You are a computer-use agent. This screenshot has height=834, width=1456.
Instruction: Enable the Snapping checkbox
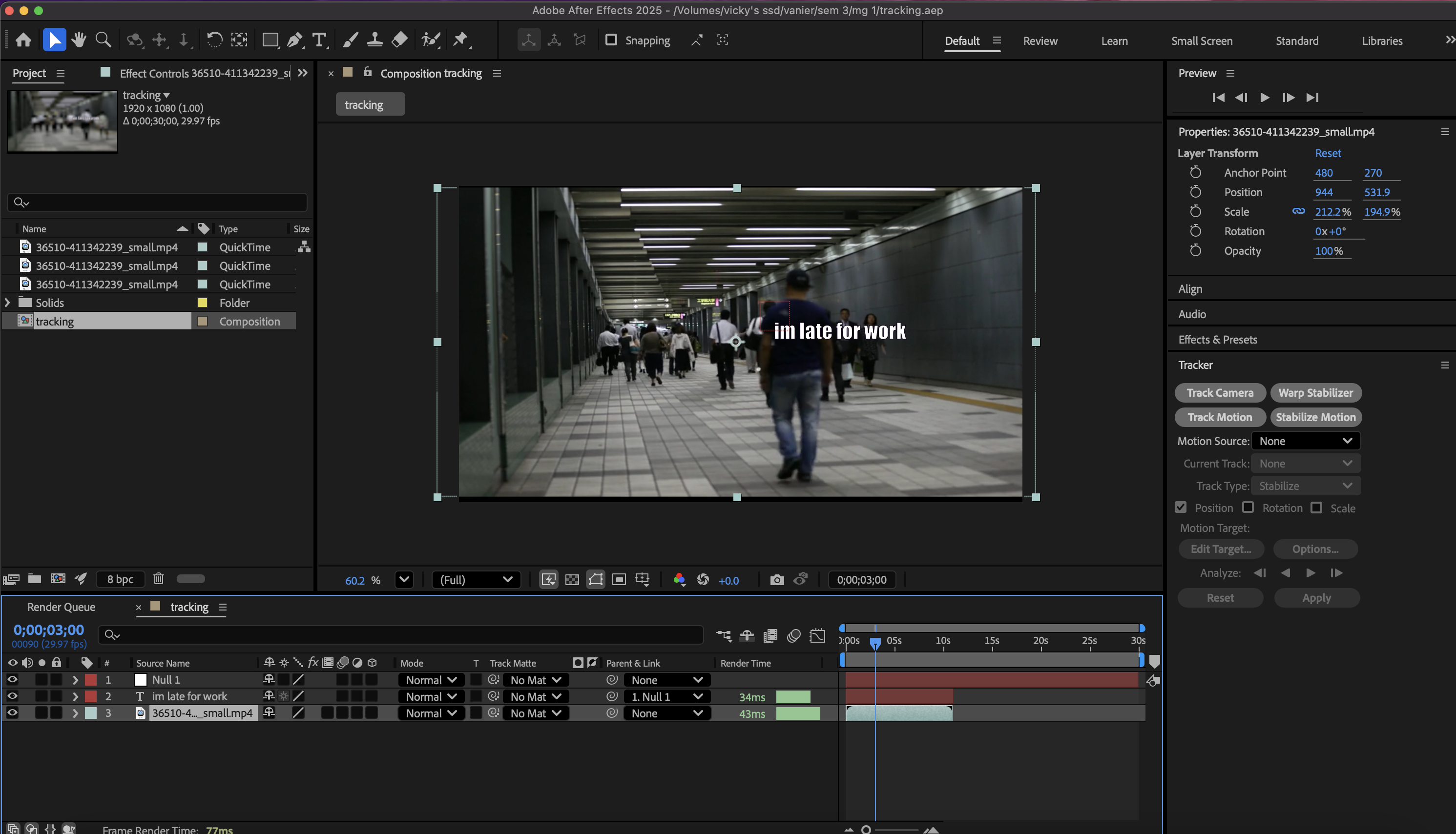coord(611,40)
